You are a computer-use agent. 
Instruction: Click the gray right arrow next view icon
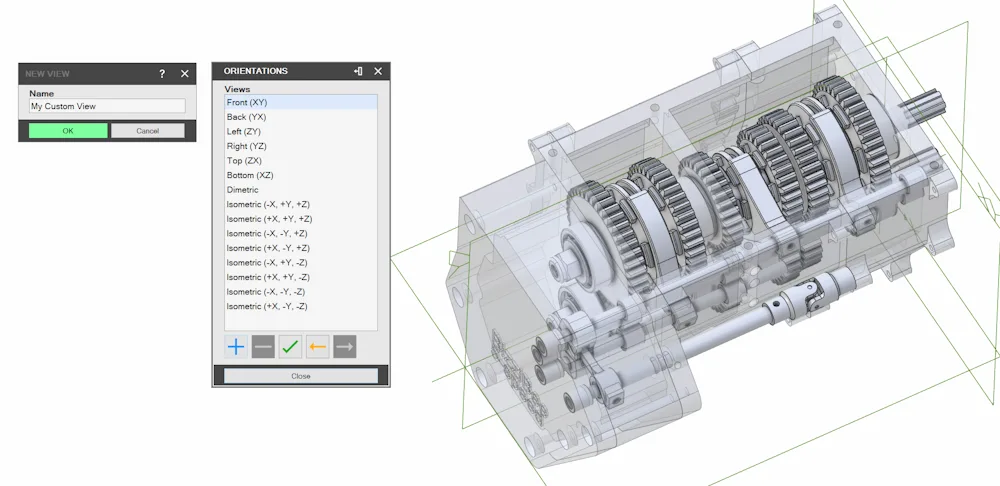click(x=344, y=347)
